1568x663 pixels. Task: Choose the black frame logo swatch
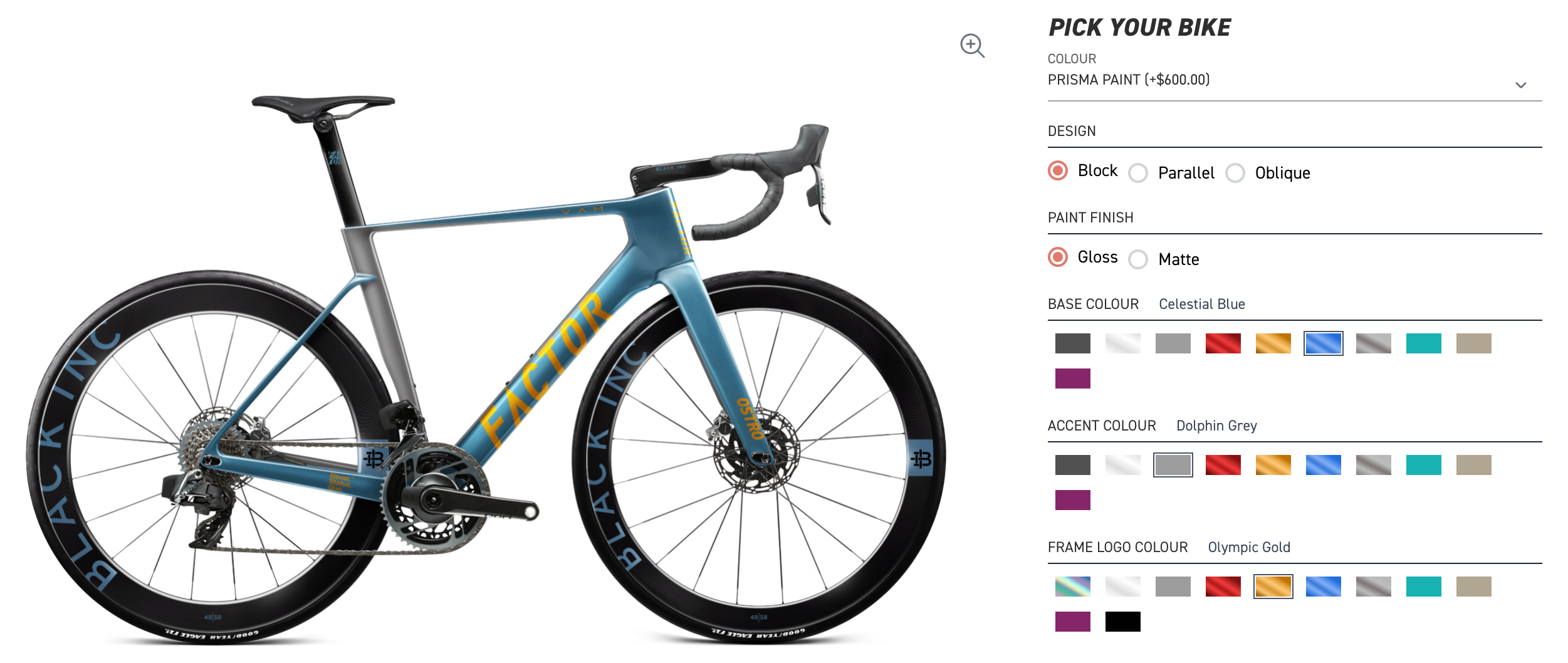[1122, 622]
